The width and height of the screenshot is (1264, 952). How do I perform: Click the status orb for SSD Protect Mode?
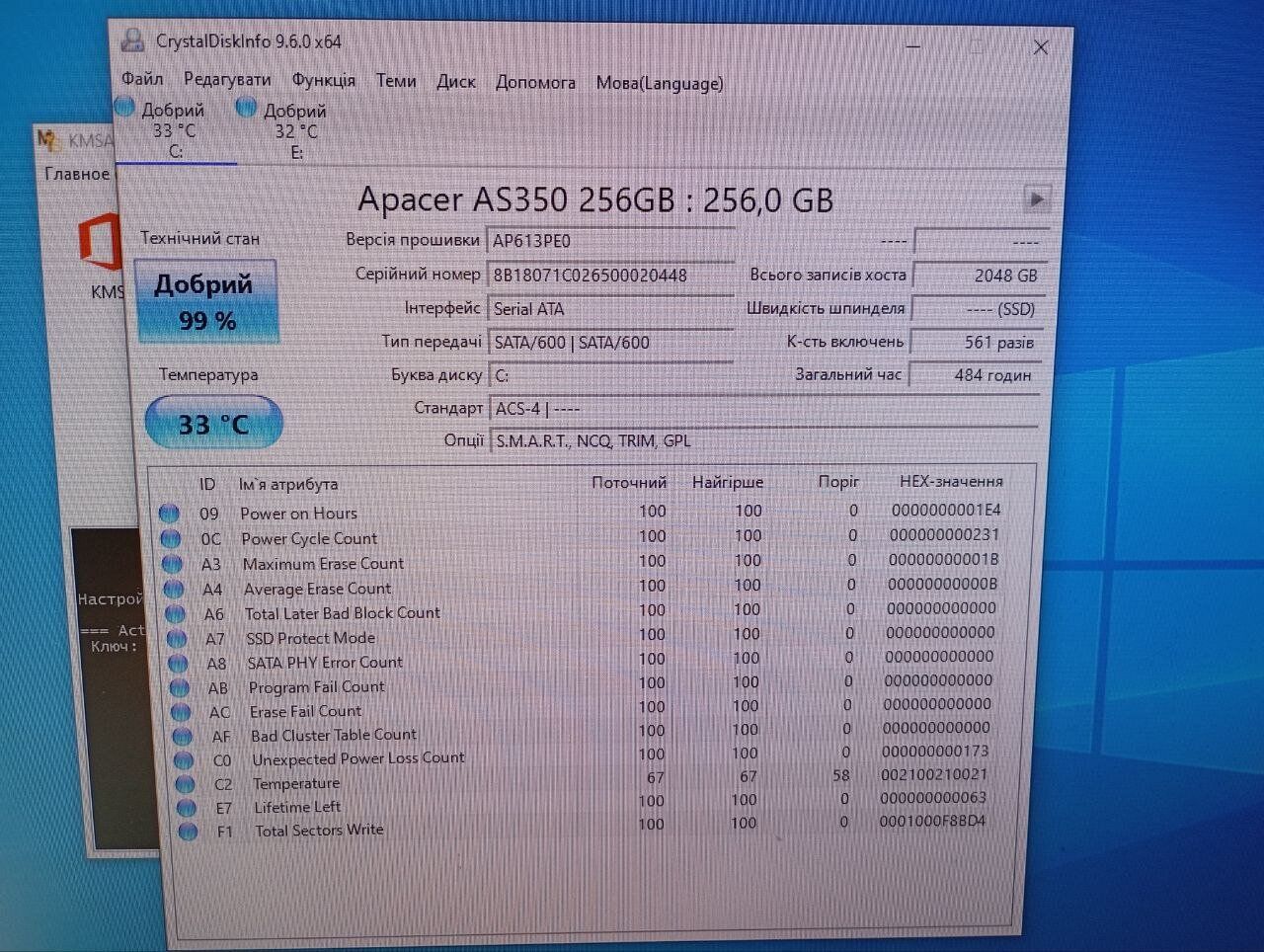point(177,638)
